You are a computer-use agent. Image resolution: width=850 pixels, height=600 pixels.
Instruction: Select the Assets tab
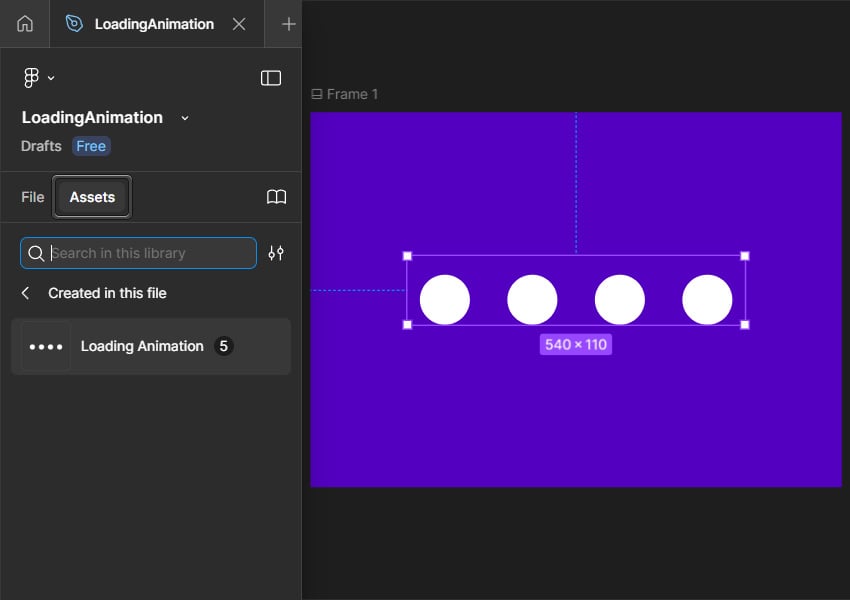pyautogui.click(x=92, y=197)
